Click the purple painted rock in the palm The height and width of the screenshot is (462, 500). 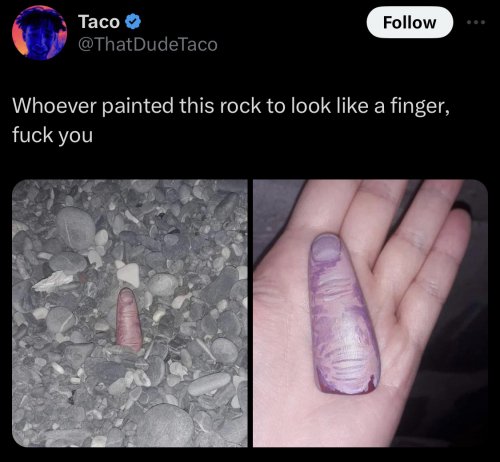point(343,314)
